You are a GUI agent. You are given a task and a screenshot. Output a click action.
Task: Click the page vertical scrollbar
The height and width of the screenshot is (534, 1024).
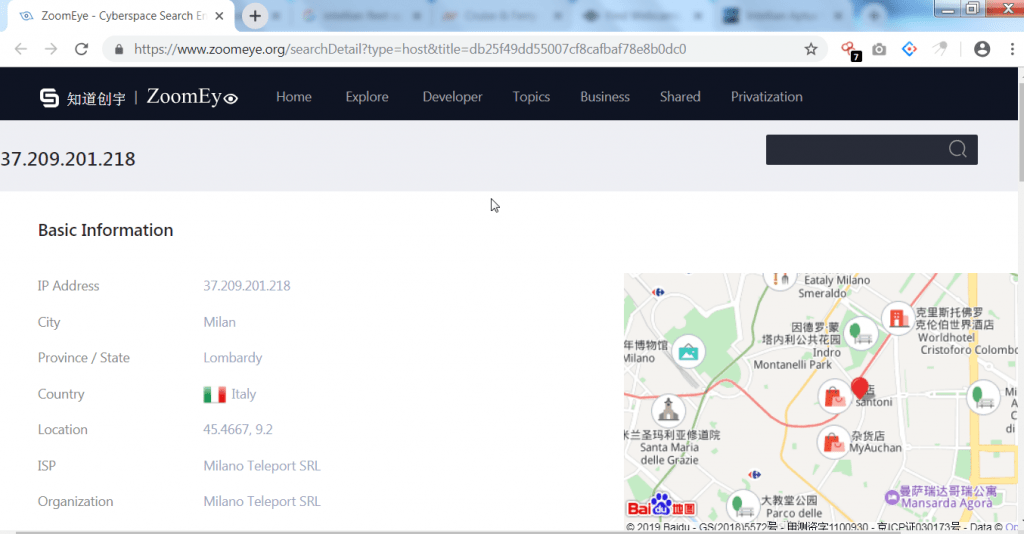coord(1021,131)
